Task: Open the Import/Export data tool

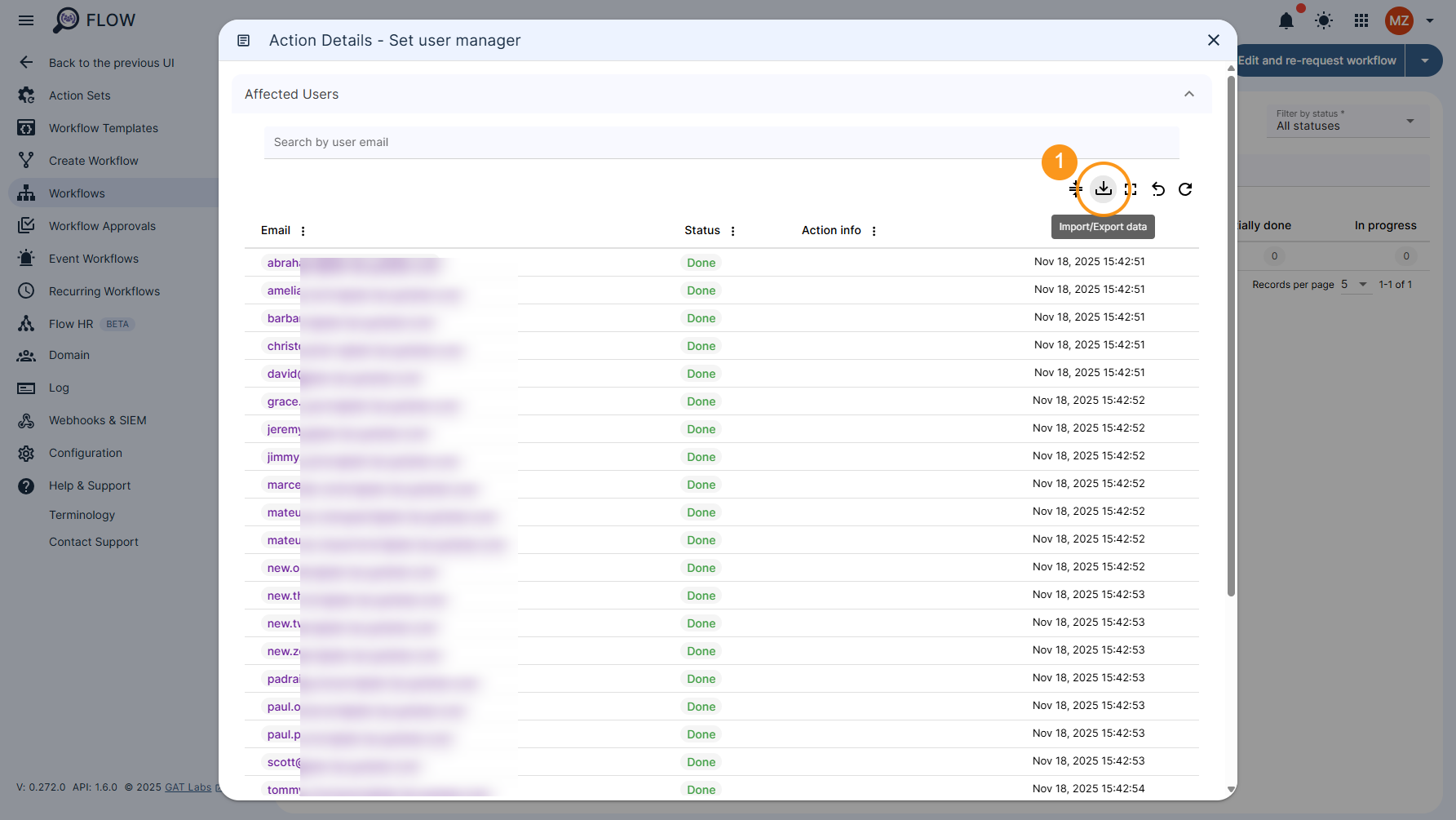Action: (x=1103, y=188)
